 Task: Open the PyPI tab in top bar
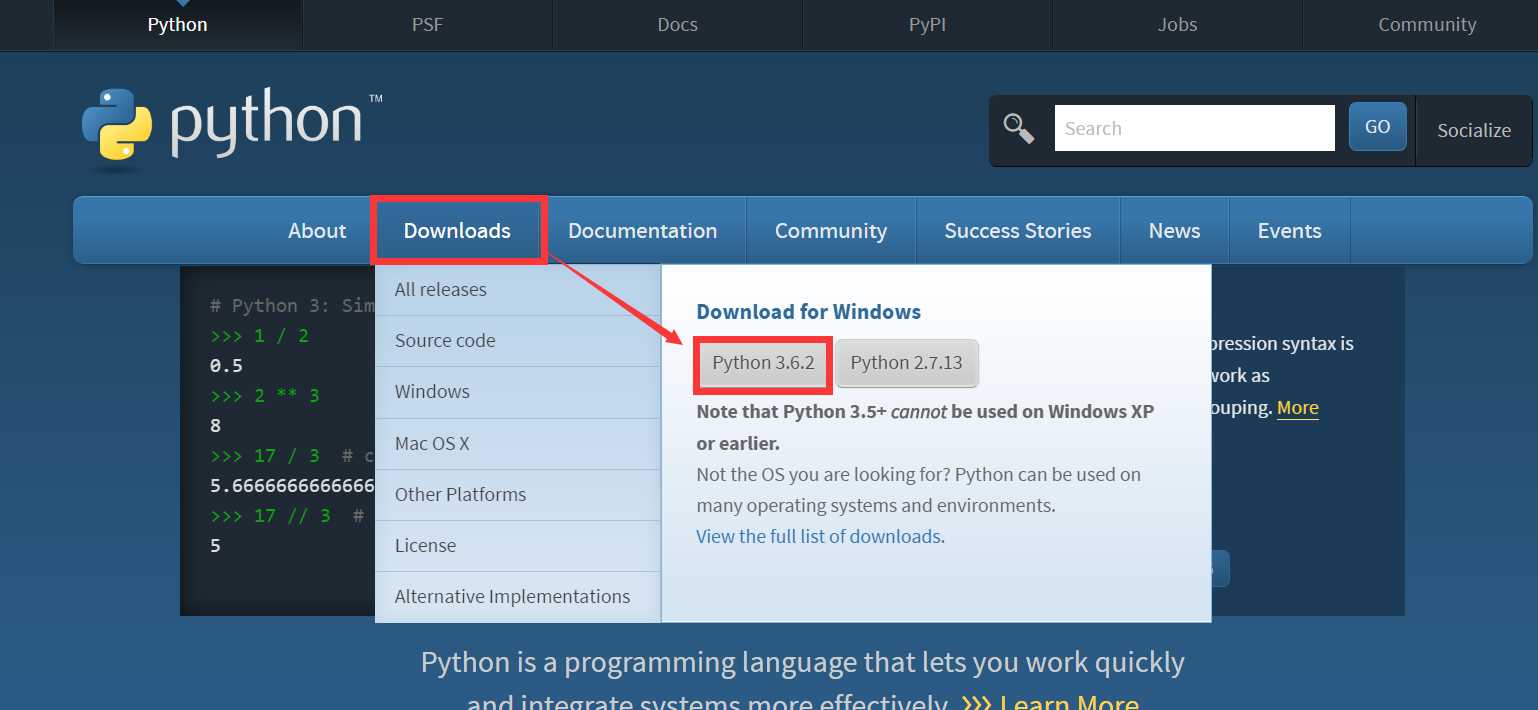(927, 25)
